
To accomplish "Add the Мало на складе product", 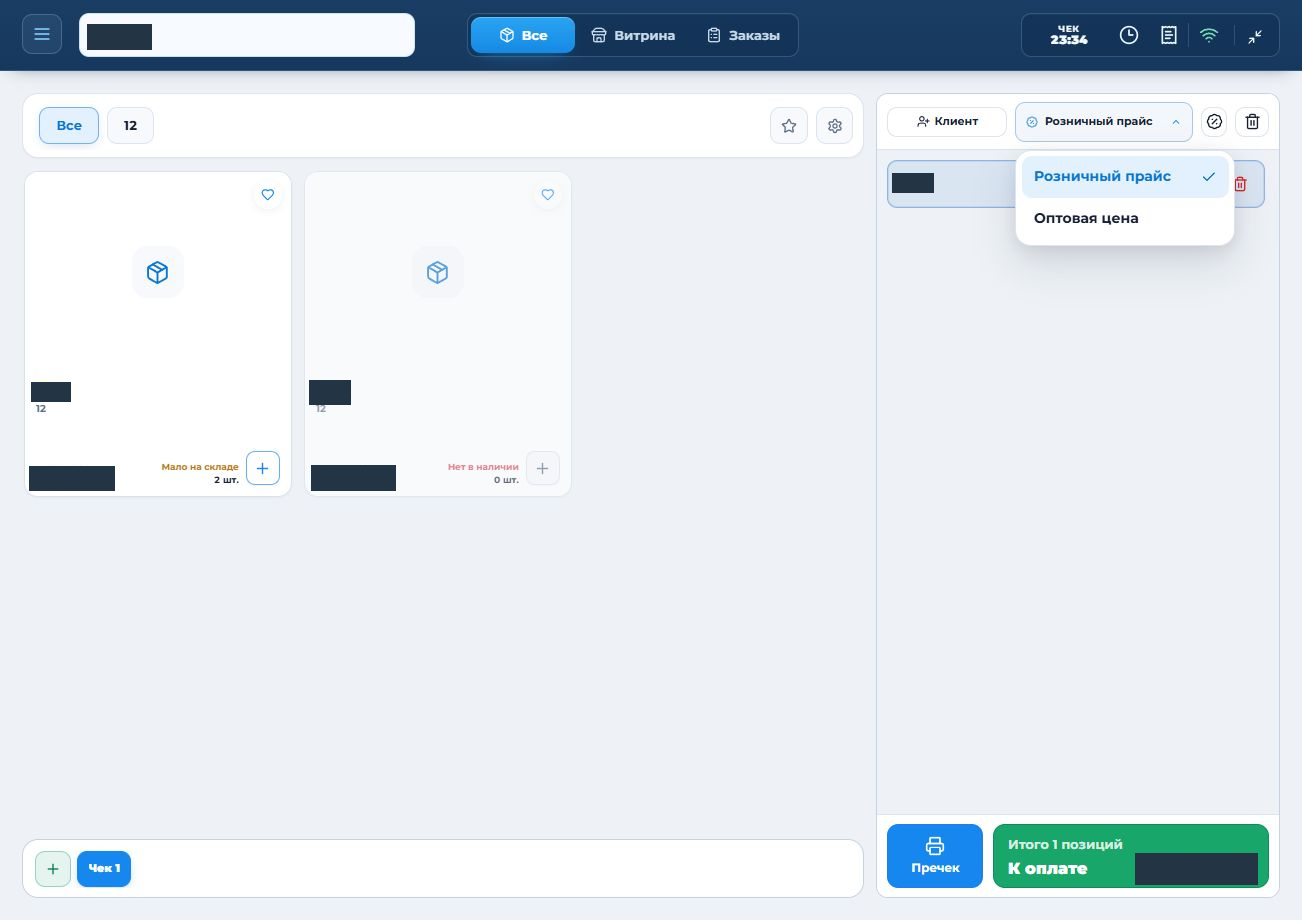I will [263, 468].
